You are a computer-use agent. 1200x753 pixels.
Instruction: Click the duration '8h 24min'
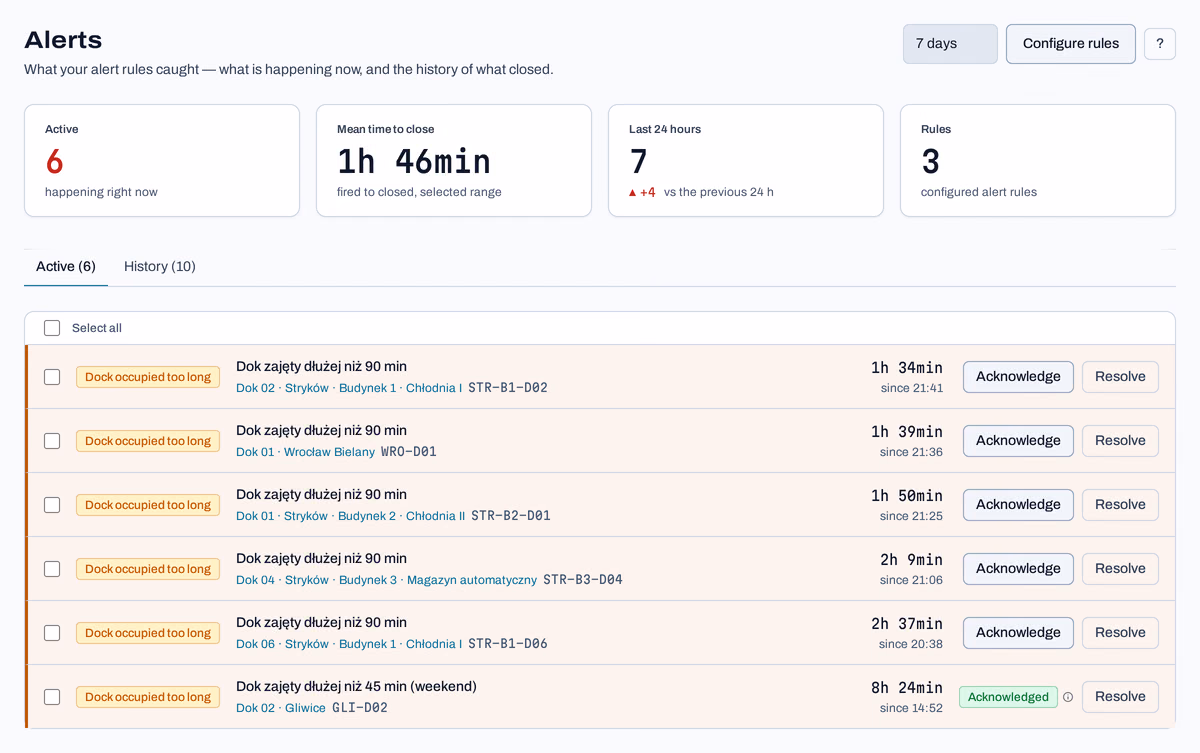pos(906,688)
